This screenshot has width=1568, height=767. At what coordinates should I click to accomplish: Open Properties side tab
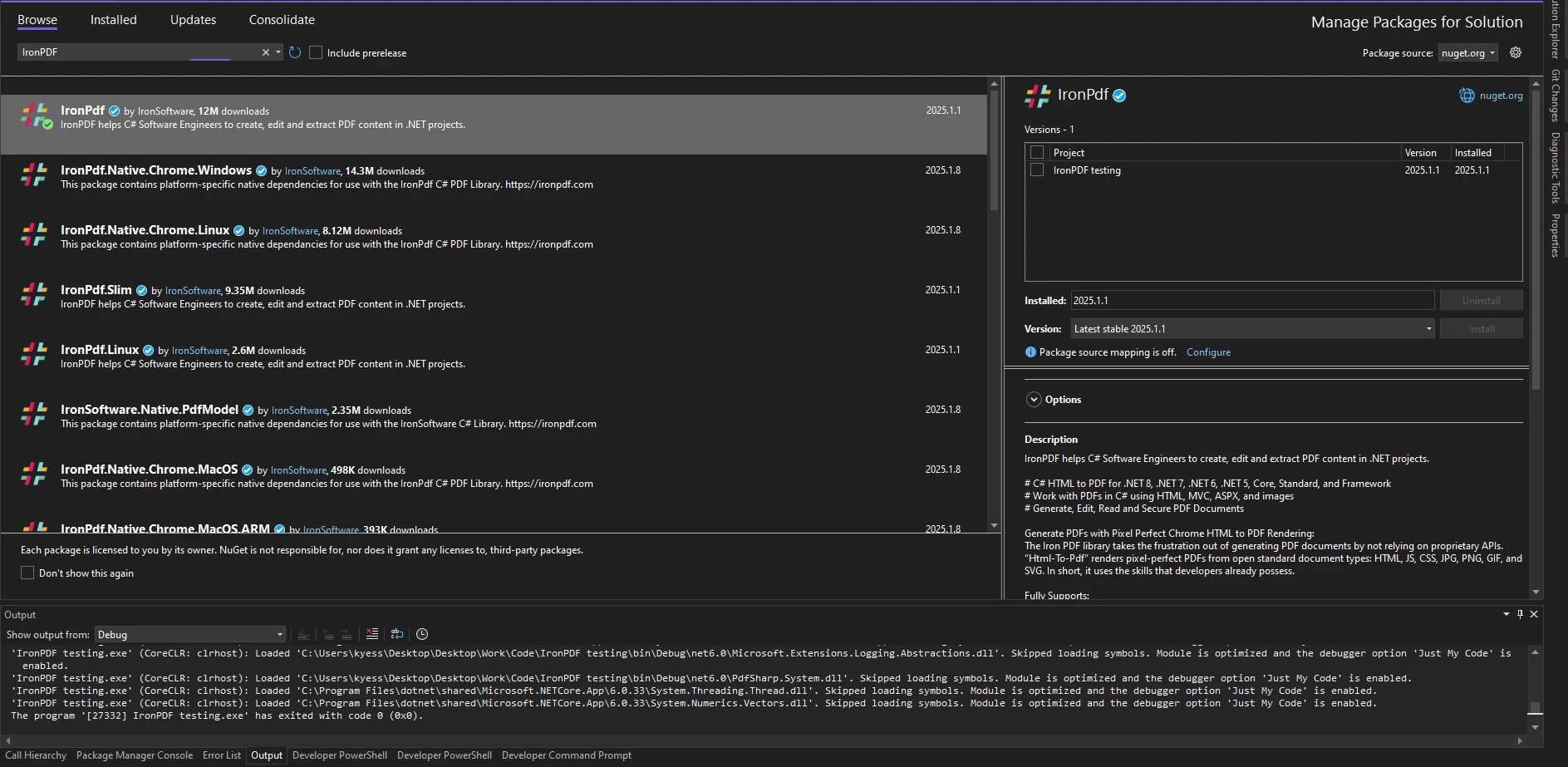point(1556,235)
